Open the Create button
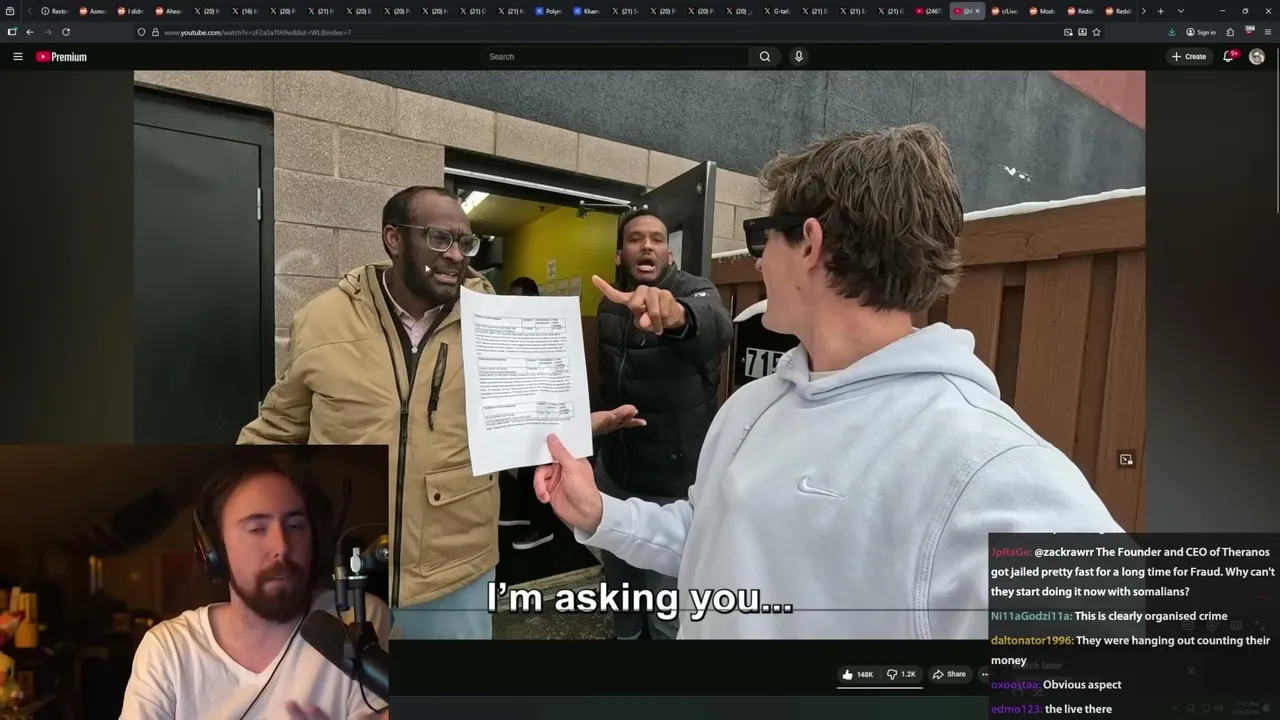The image size is (1280, 720). point(1189,57)
